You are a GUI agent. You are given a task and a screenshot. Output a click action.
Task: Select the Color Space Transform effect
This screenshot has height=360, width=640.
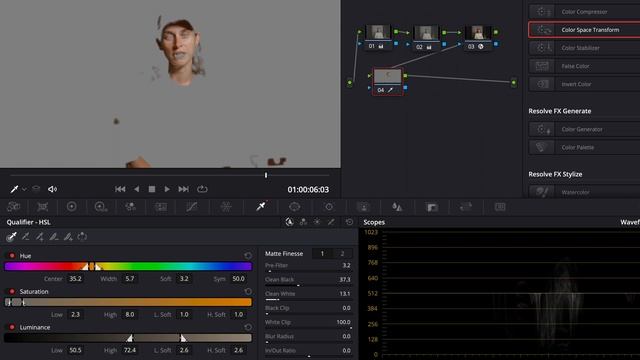(584, 30)
